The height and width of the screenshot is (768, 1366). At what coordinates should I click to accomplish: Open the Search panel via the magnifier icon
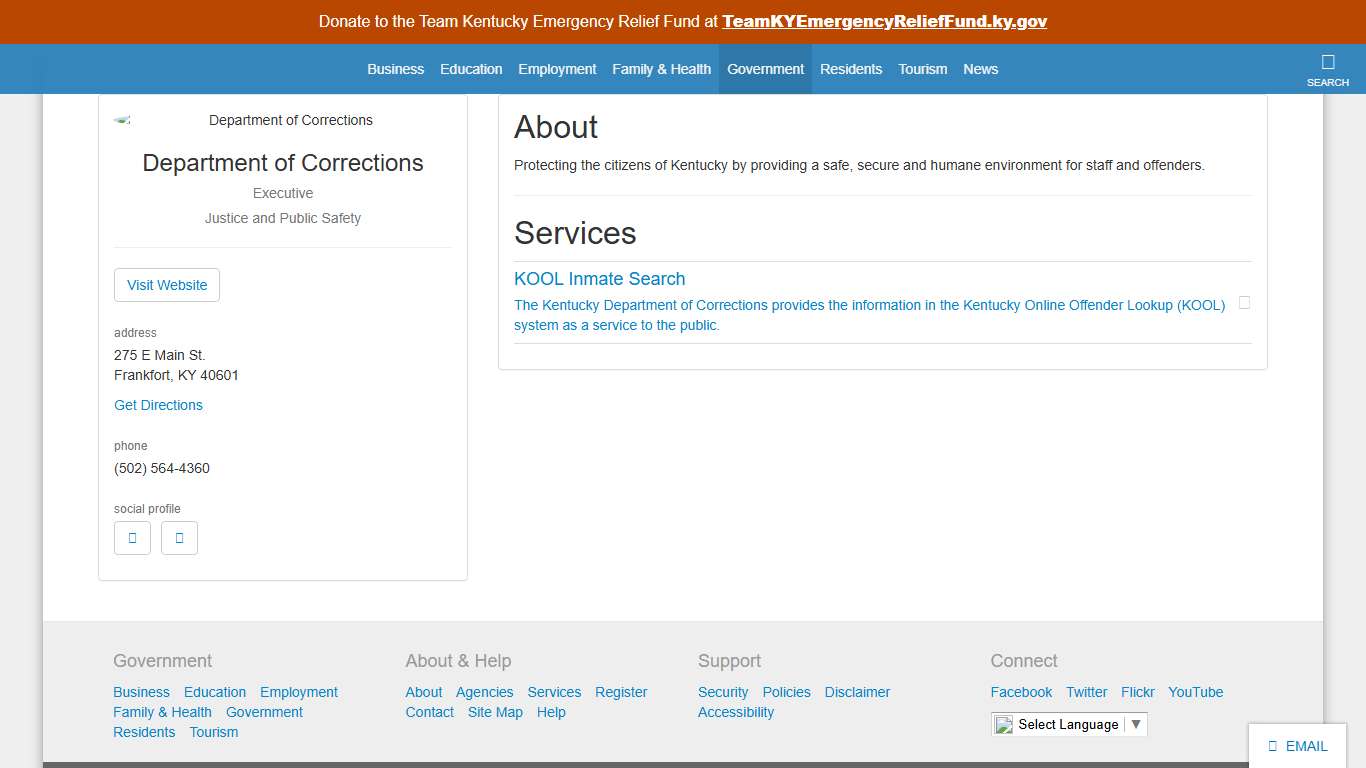1328,62
